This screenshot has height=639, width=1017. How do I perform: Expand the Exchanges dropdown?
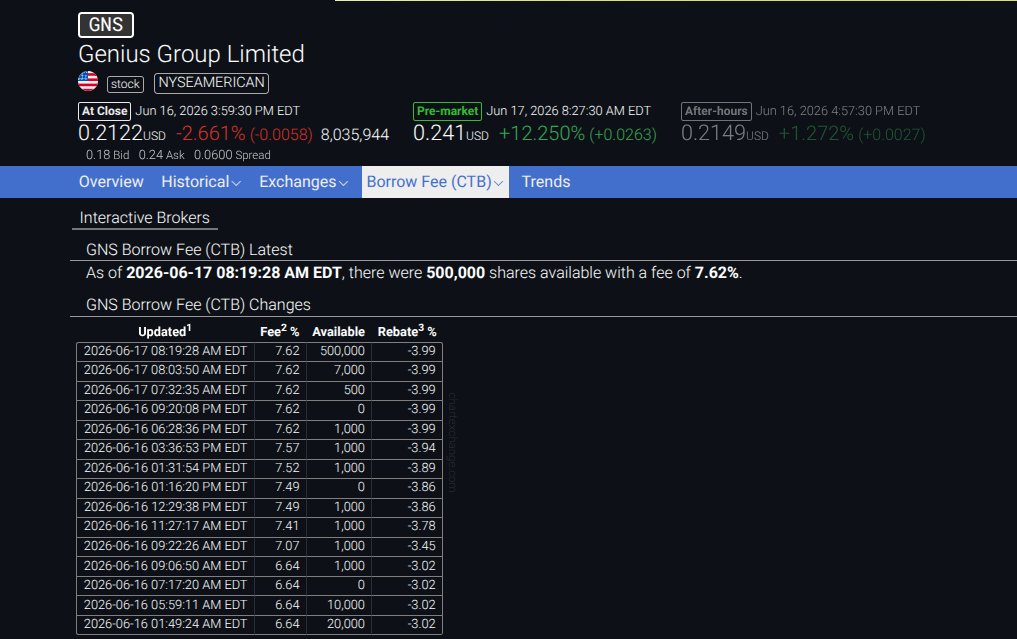(304, 182)
